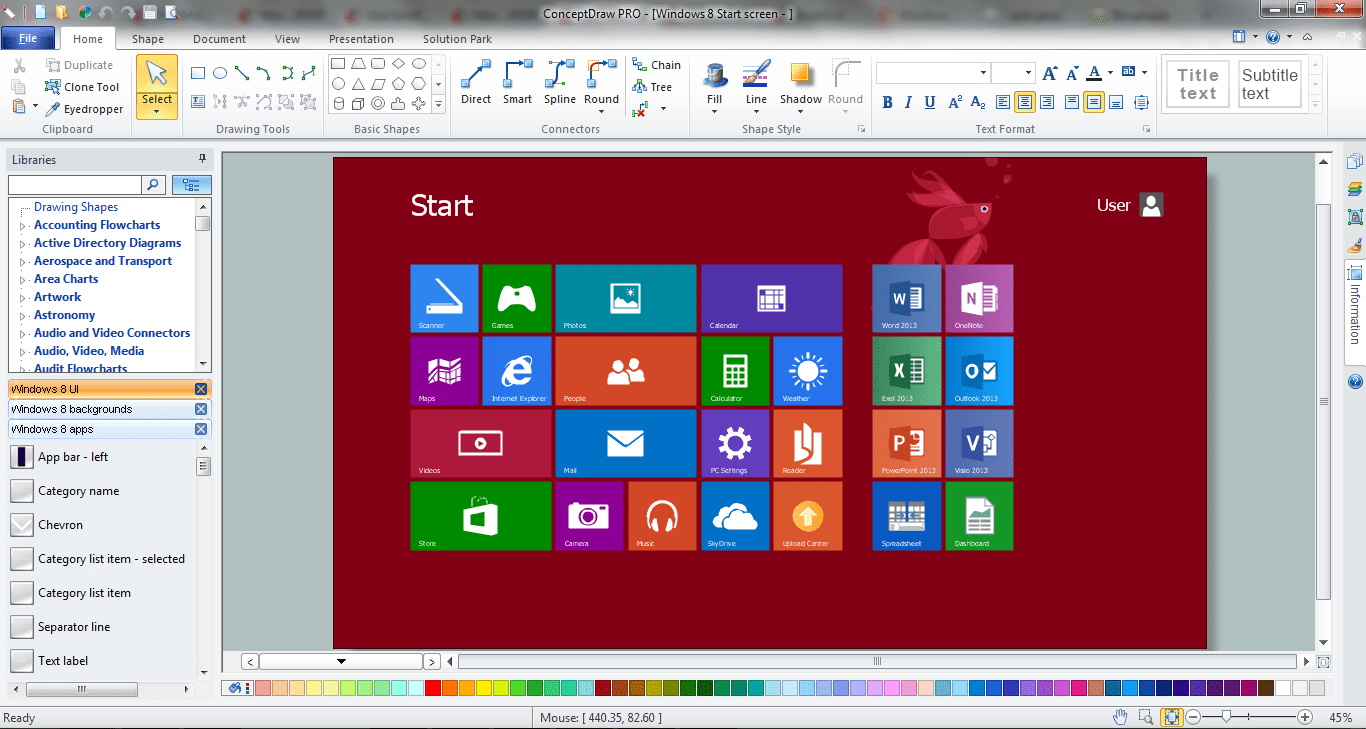The width and height of the screenshot is (1366, 729).
Task: Open the Information side panel tab
Action: [1355, 314]
